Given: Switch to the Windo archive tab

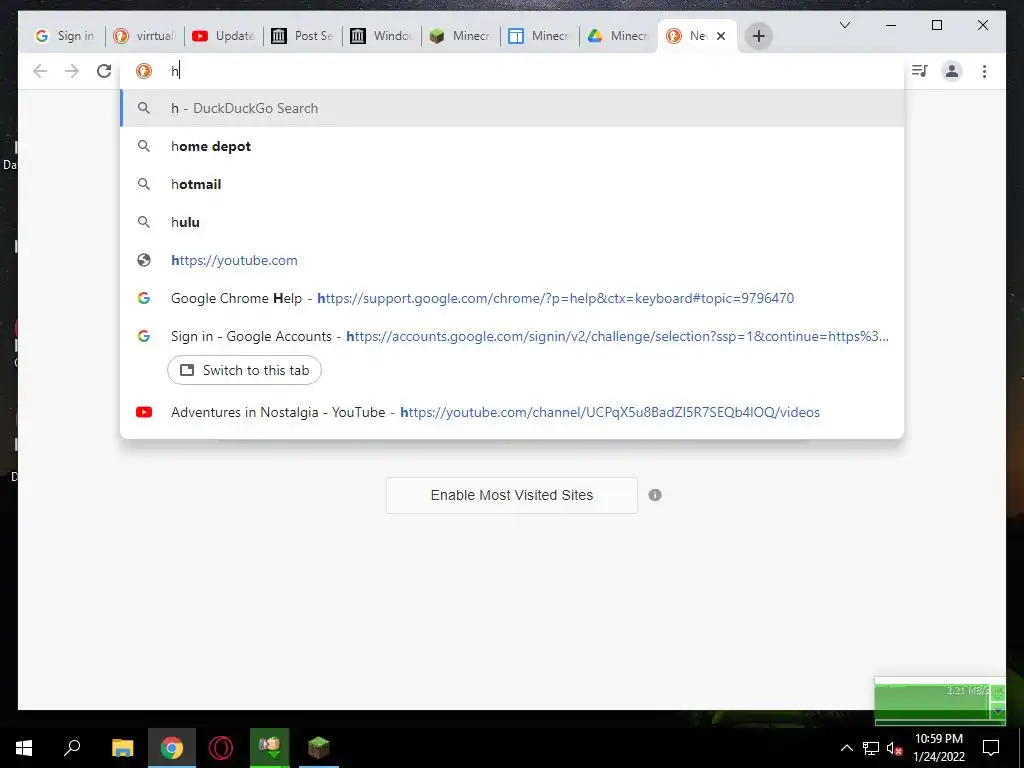Looking at the screenshot, I should click(x=382, y=36).
